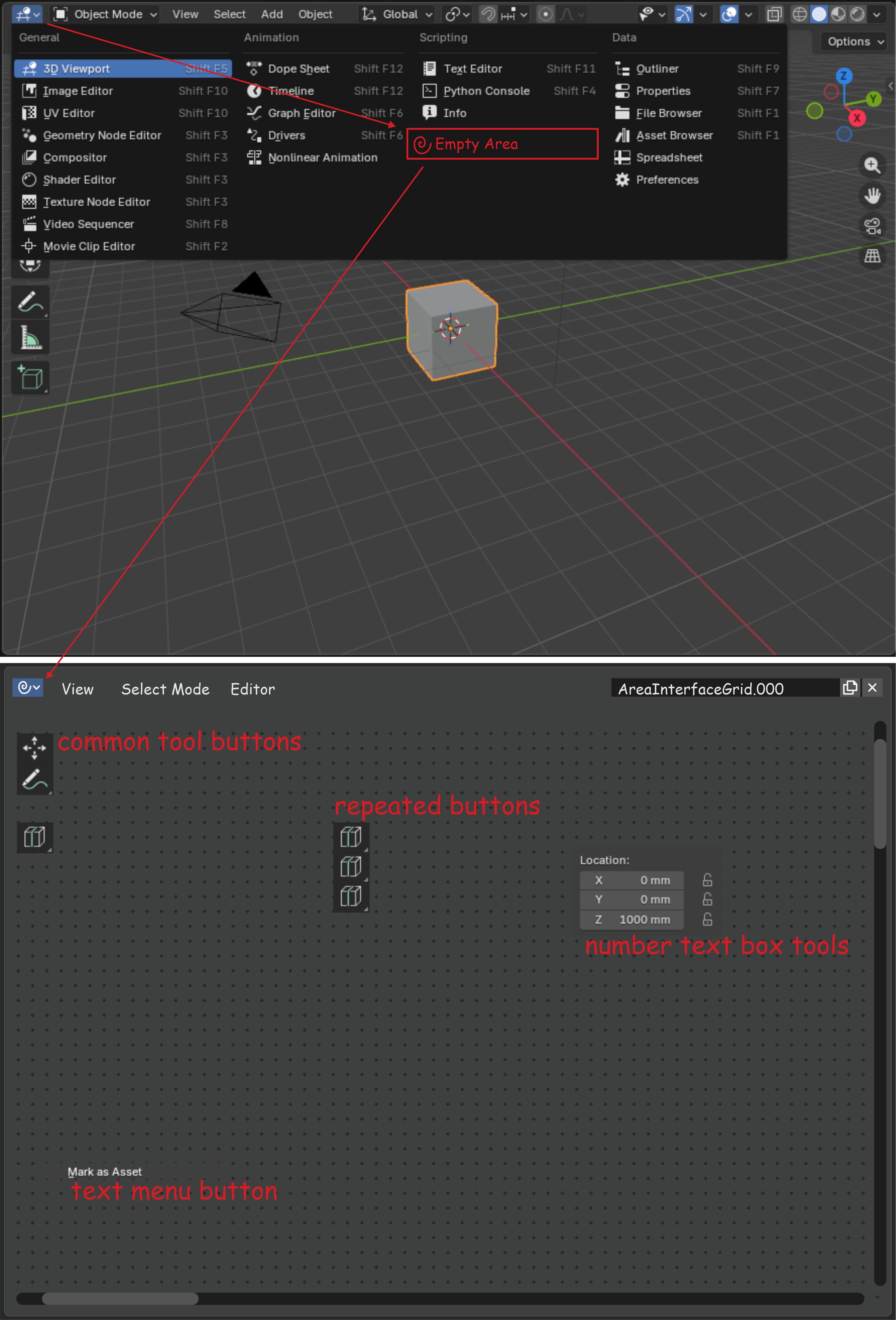Choose Image Editor from the editor menu
The height and width of the screenshot is (1320, 896).
pyautogui.click(x=123, y=91)
